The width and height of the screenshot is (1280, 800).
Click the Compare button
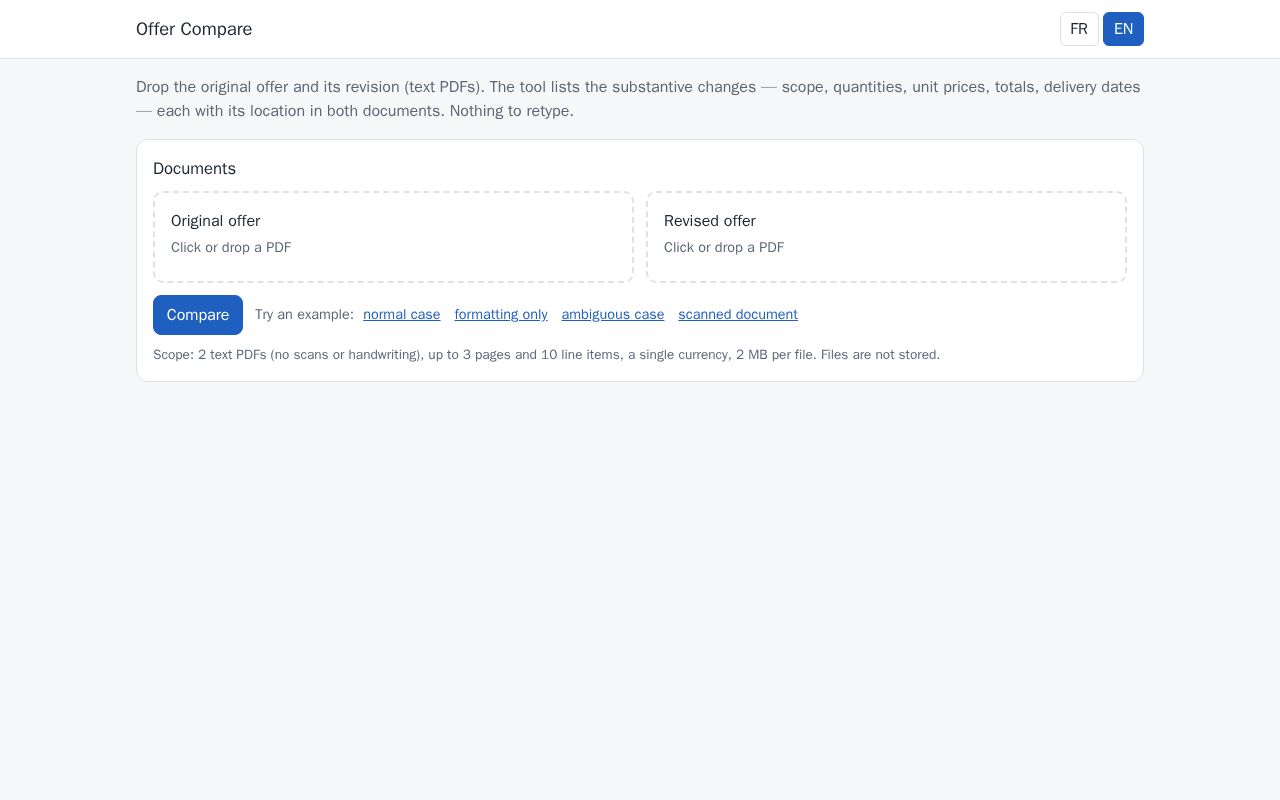click(x=198, y=315)
